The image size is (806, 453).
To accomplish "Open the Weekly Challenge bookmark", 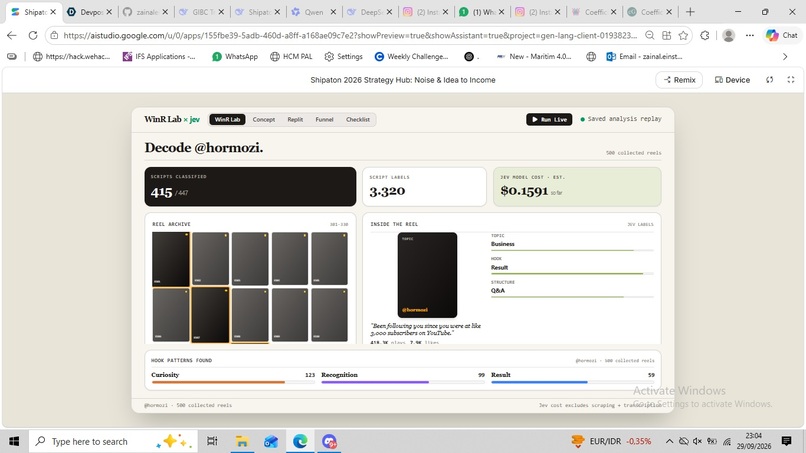I will 411,57.
